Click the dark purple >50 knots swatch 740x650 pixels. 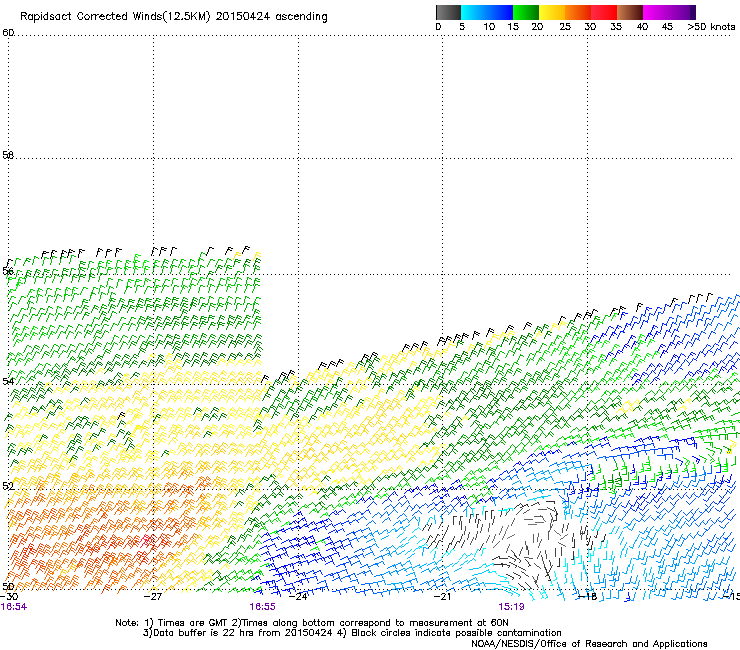693,12
